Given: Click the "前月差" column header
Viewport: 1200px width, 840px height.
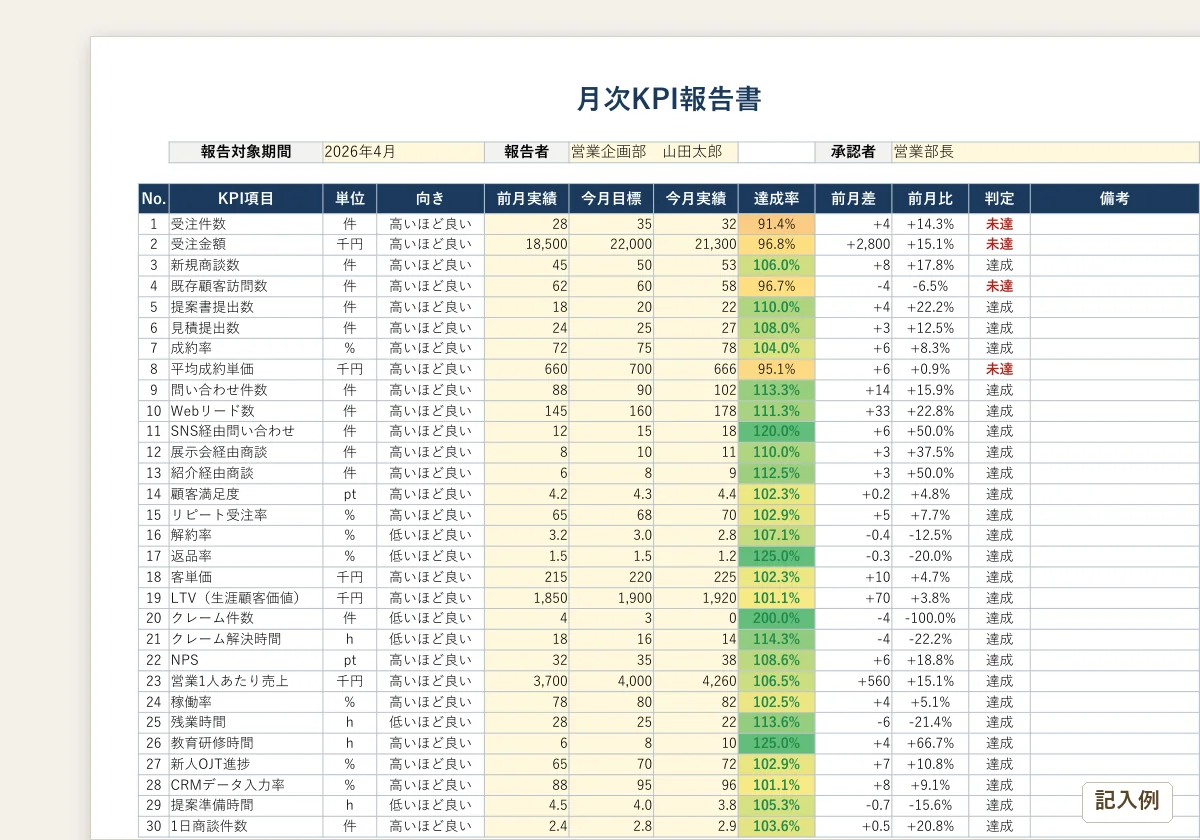Looking at the screenshot, I should [x=853, y=198].
